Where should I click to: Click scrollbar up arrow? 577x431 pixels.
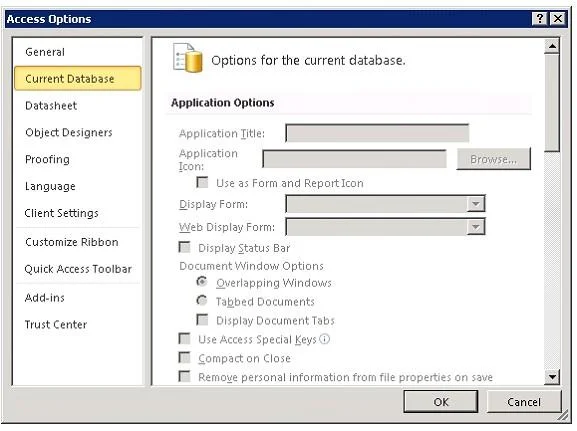coord(552,46)
